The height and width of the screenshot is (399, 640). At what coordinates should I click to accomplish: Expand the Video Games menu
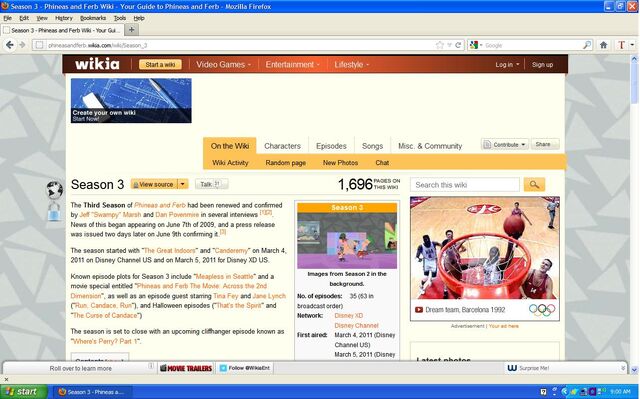tap(223, 64)
